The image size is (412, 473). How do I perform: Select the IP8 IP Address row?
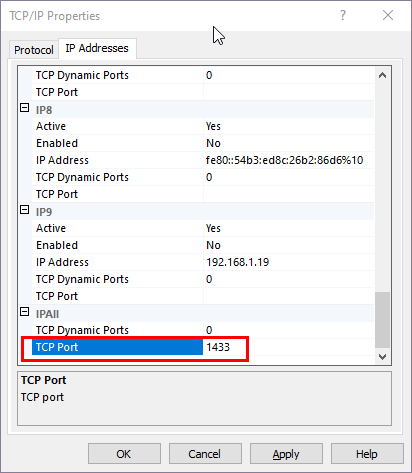(203, 160)
